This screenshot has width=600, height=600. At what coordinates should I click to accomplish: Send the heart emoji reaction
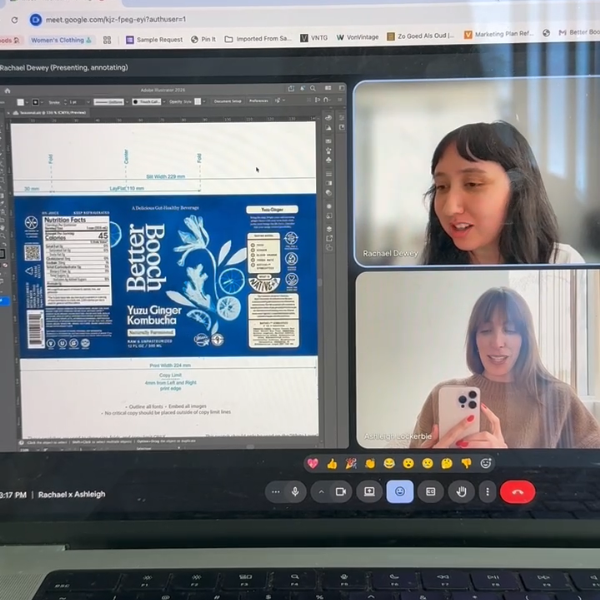point(313,464)
